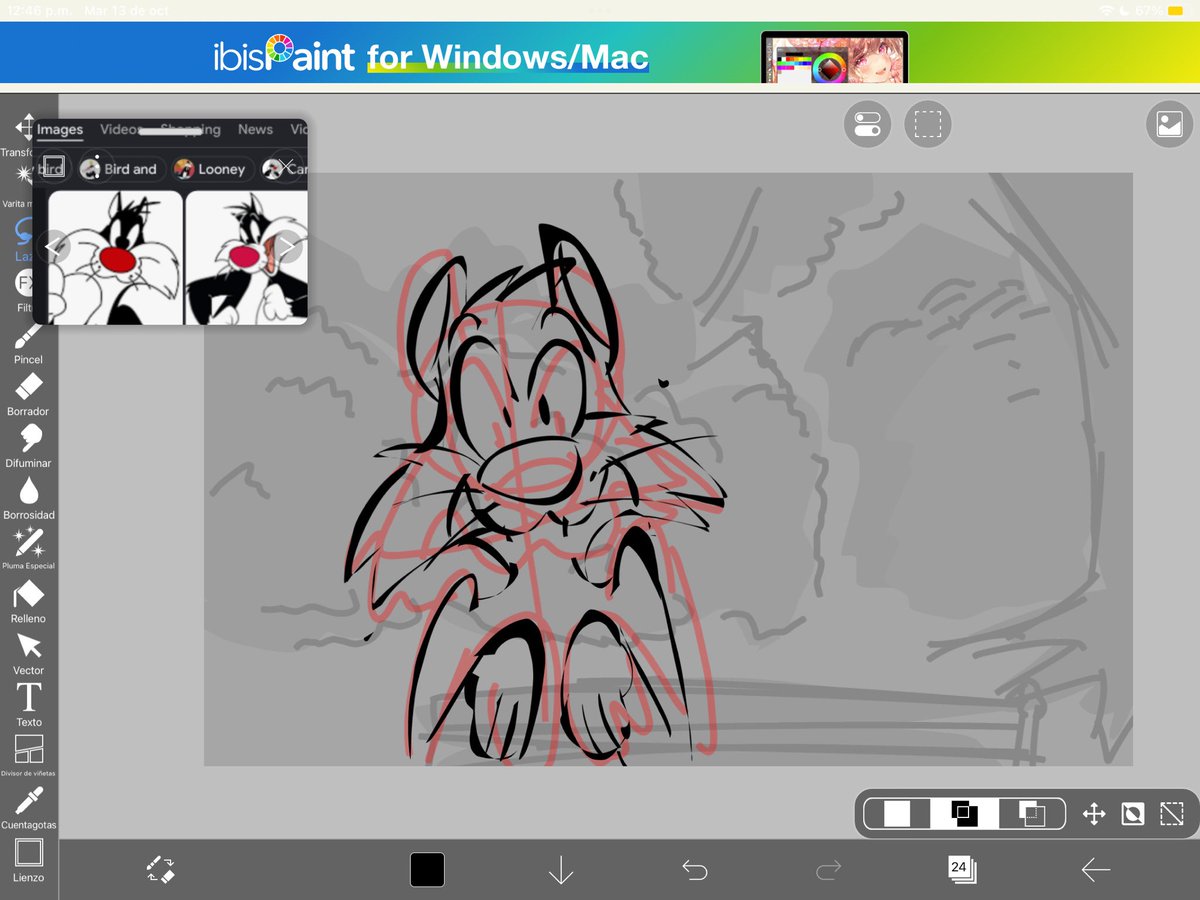
Task: Select the Divisor de viñetas tool
Action: pyautogui.click(x=28, y=756)
